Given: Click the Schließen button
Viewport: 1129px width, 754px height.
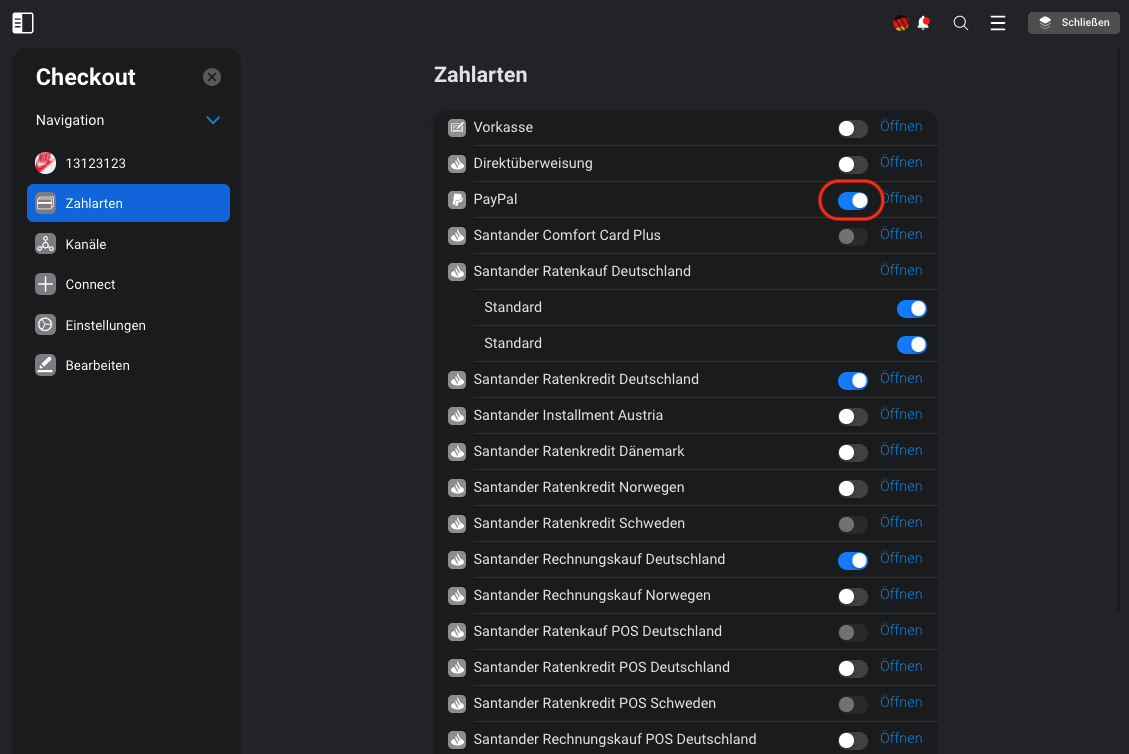Looking at the screenshot, I should (1074, 22).
